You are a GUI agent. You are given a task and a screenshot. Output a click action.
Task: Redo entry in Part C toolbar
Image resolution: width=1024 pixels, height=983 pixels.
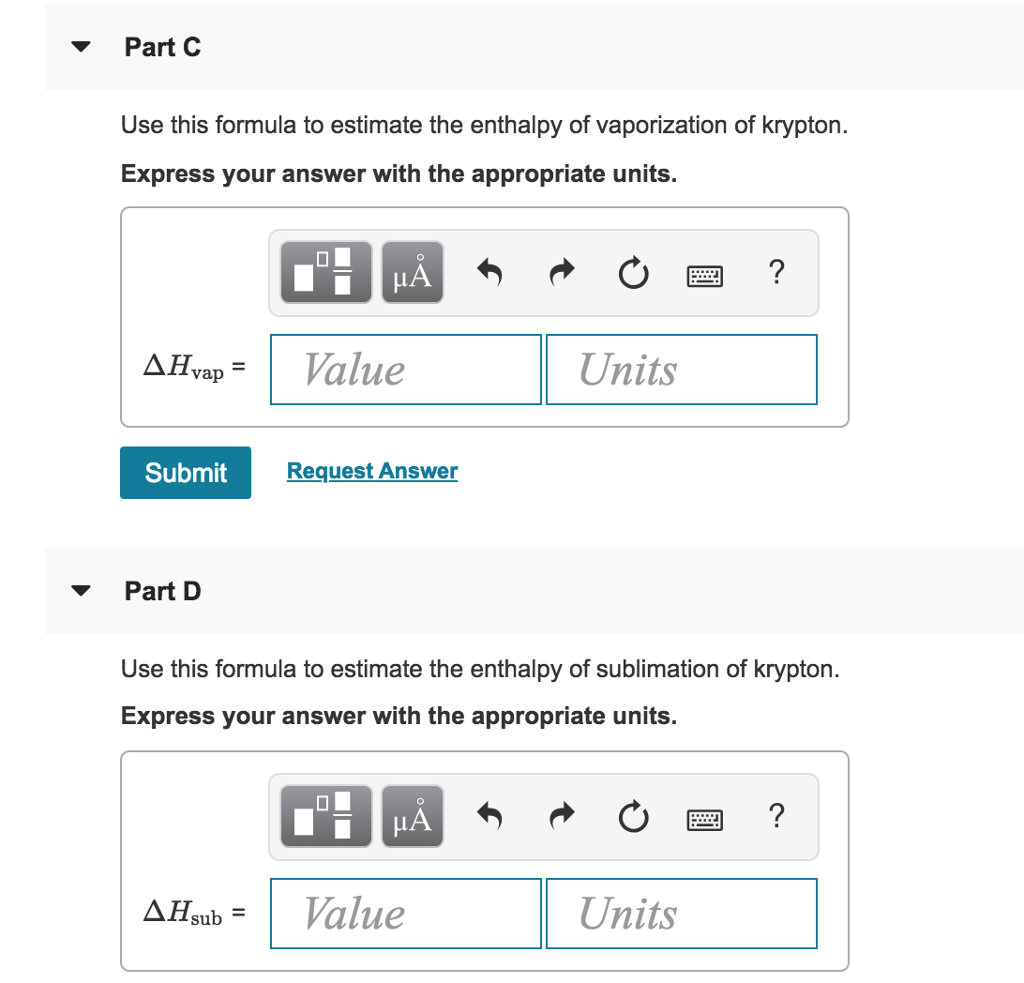click(x=562, y=272)
